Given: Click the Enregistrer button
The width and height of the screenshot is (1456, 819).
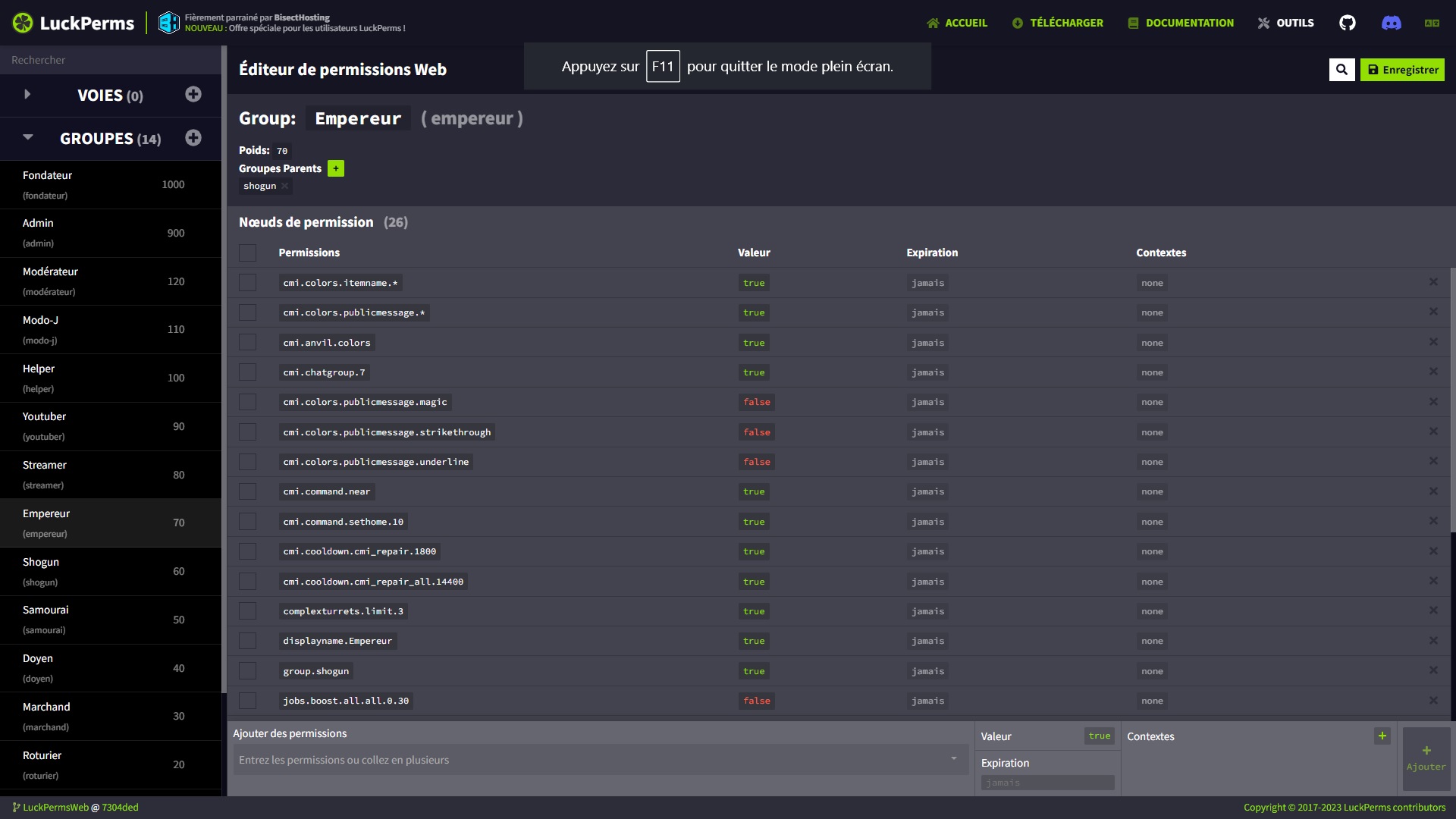Looking at the screenshot, I should 1401,70.
